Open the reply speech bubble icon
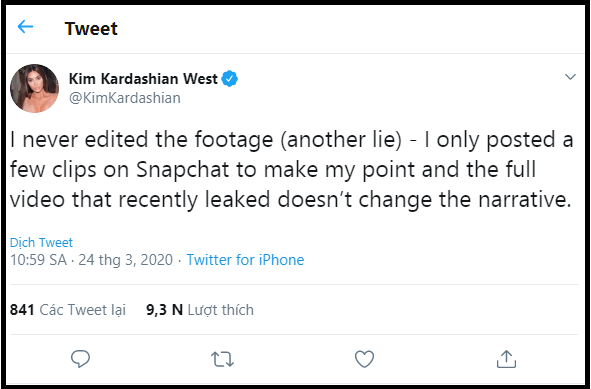This screenshot has height=389, width=591. [x=80, y=358]
